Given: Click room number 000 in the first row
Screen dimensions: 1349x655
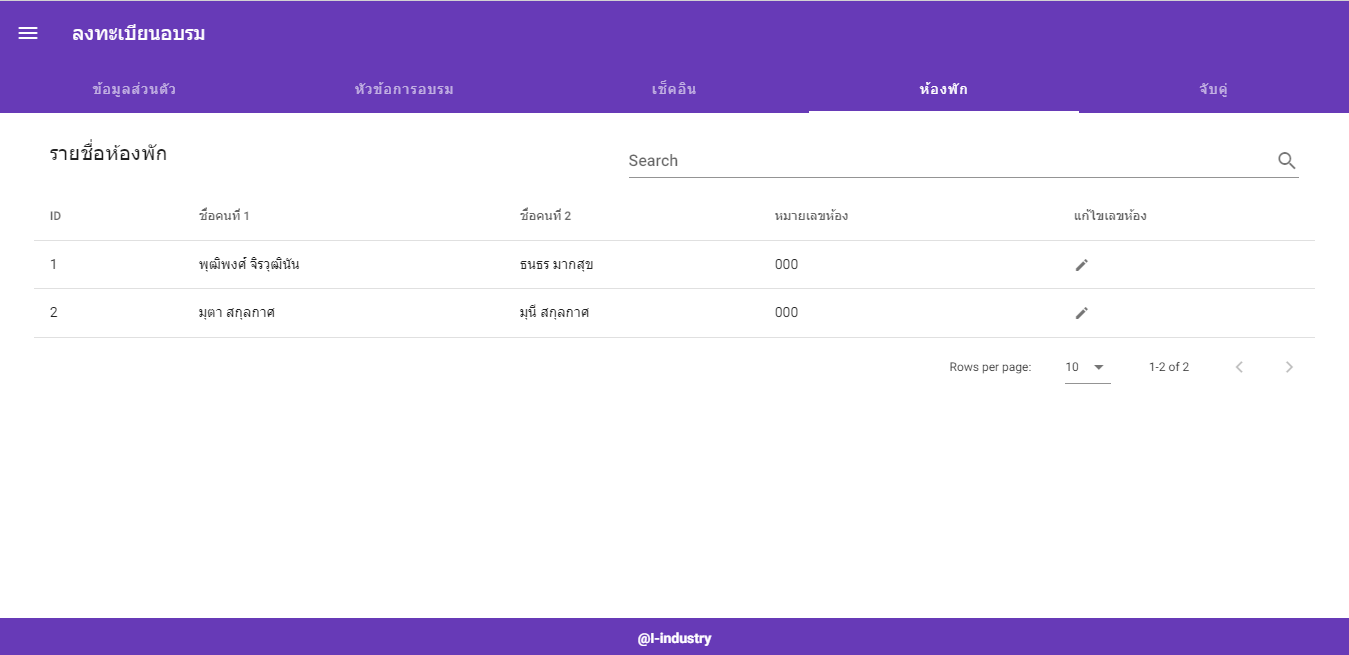Looking at the screenshot, I should click(786, 264).
